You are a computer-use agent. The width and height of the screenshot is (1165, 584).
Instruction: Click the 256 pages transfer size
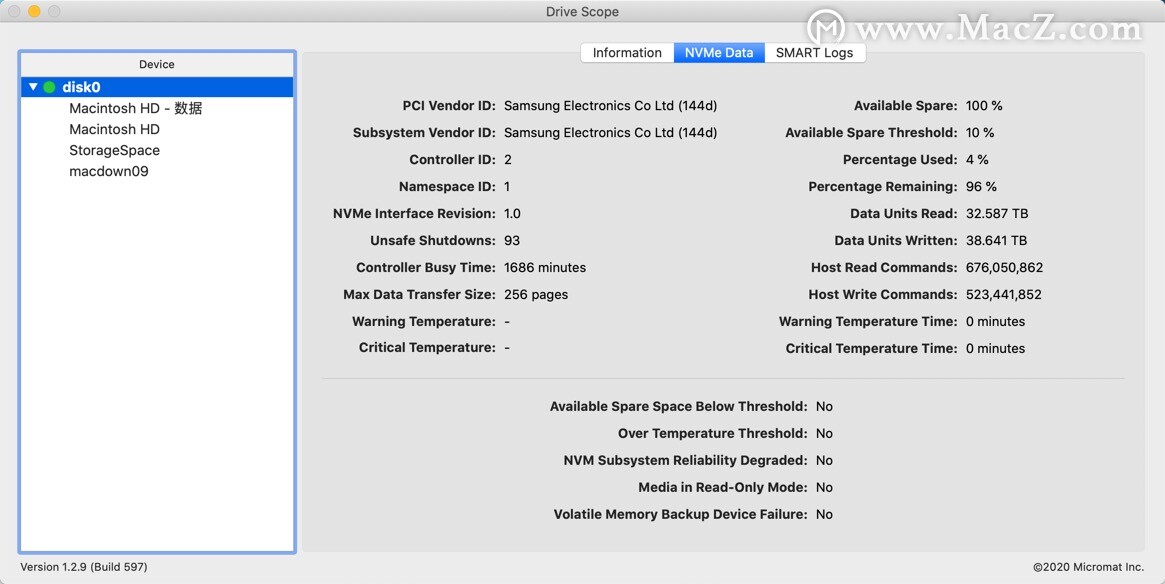[536, 294]
